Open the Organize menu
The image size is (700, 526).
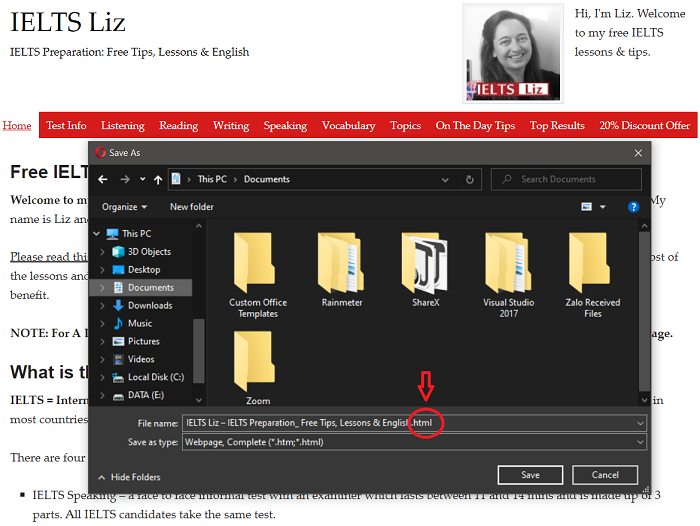tap(124, 207)
